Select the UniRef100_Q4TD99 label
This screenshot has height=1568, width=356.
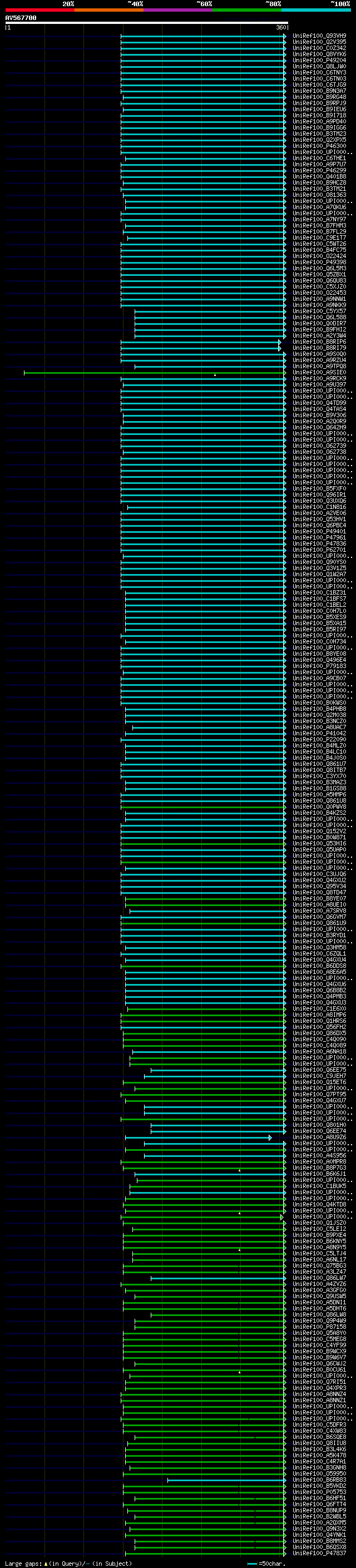pyautogui.click(x=319, y=403)
